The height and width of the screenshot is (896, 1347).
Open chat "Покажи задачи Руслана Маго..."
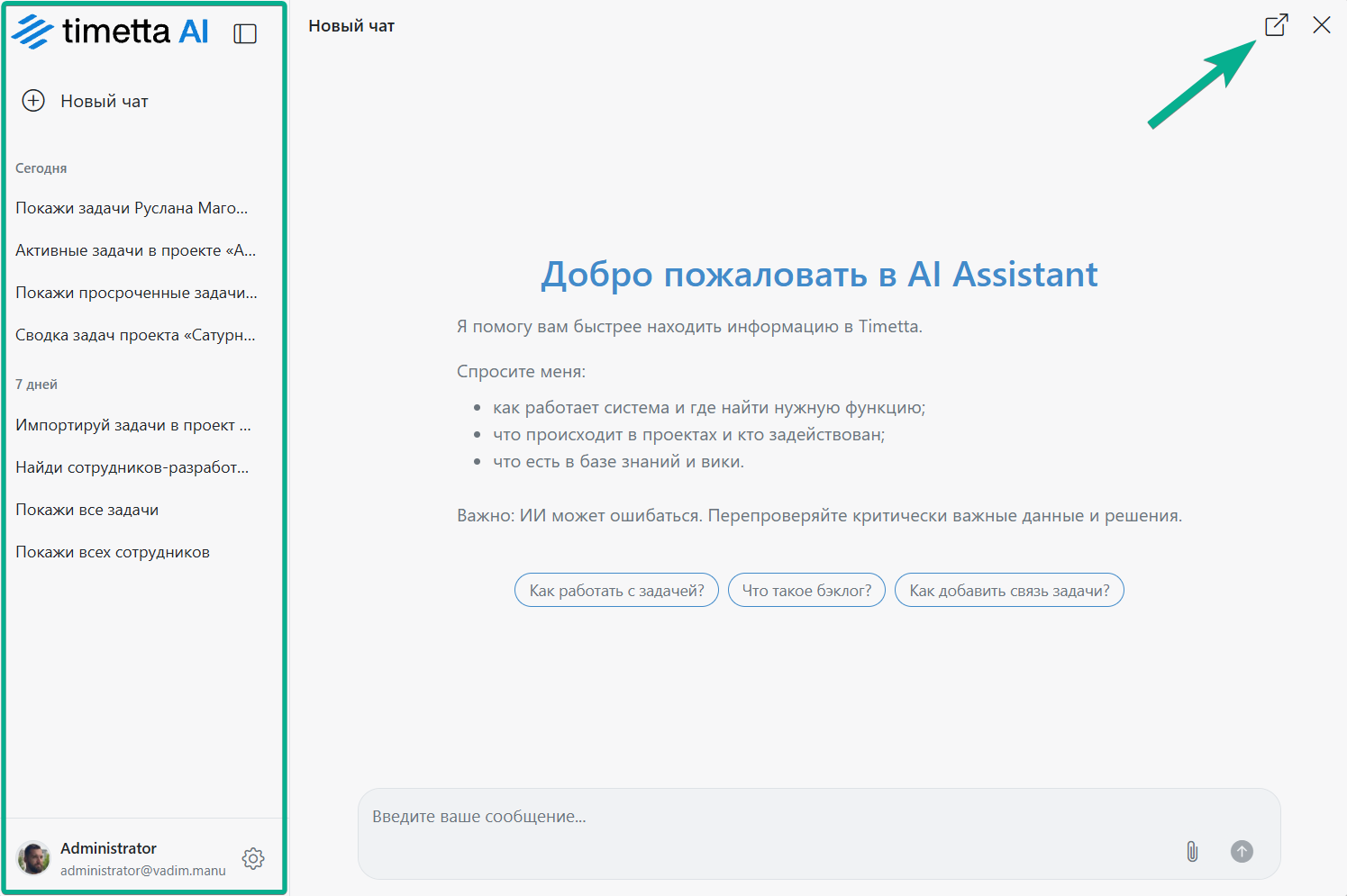[132, 208]
